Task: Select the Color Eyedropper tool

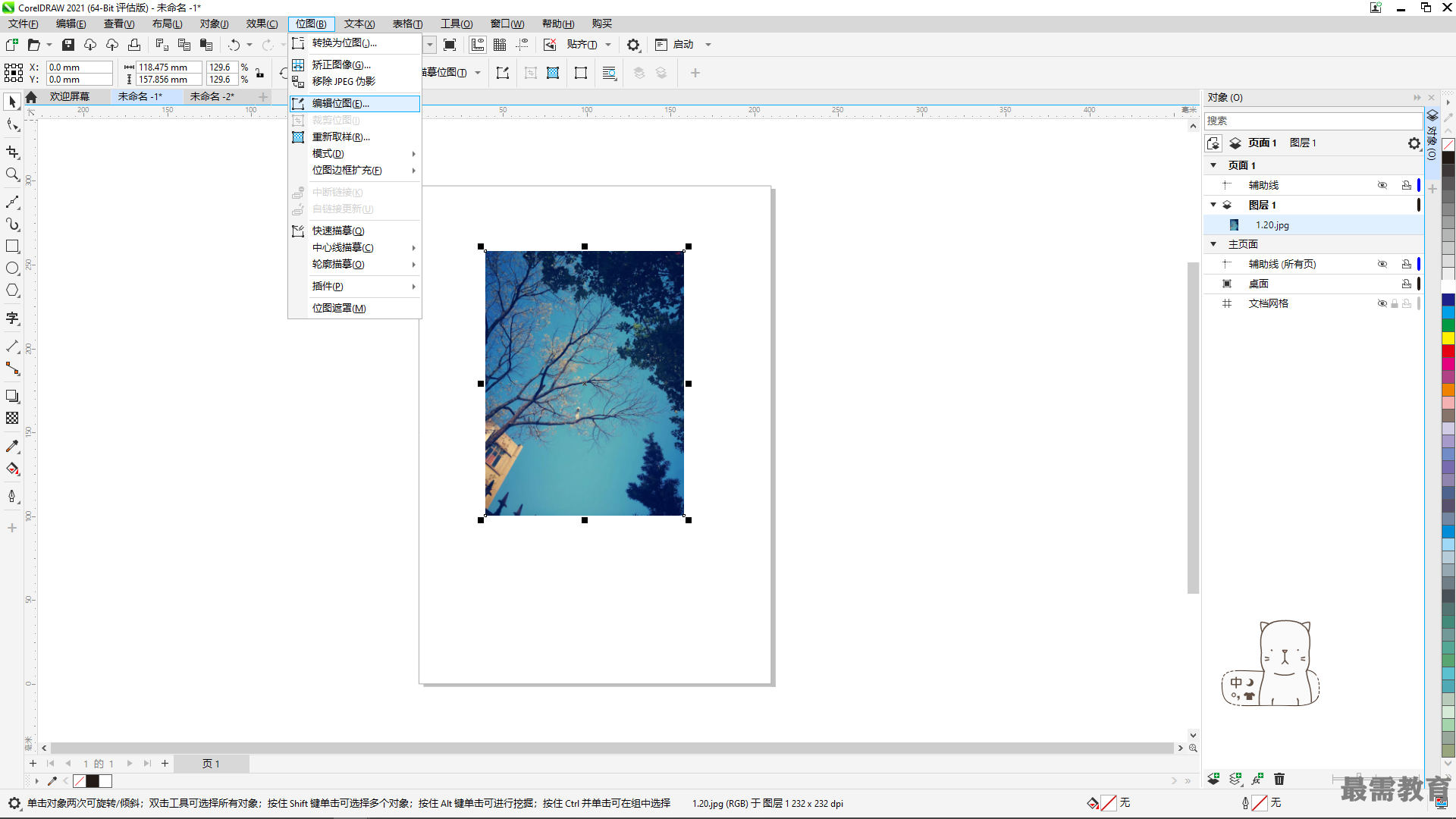Action: click(x=12, y=447)
